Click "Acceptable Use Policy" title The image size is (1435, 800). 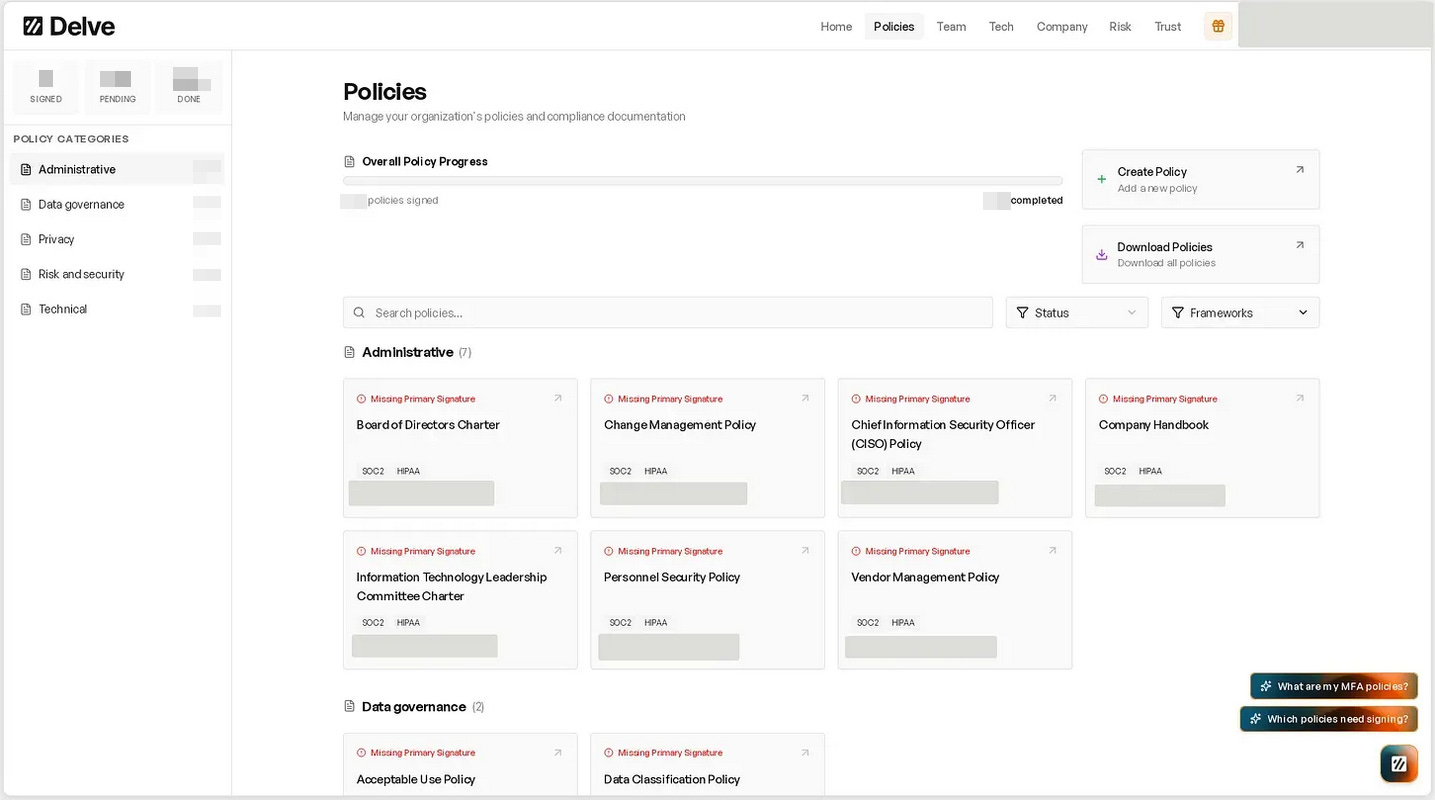(416, 779)
